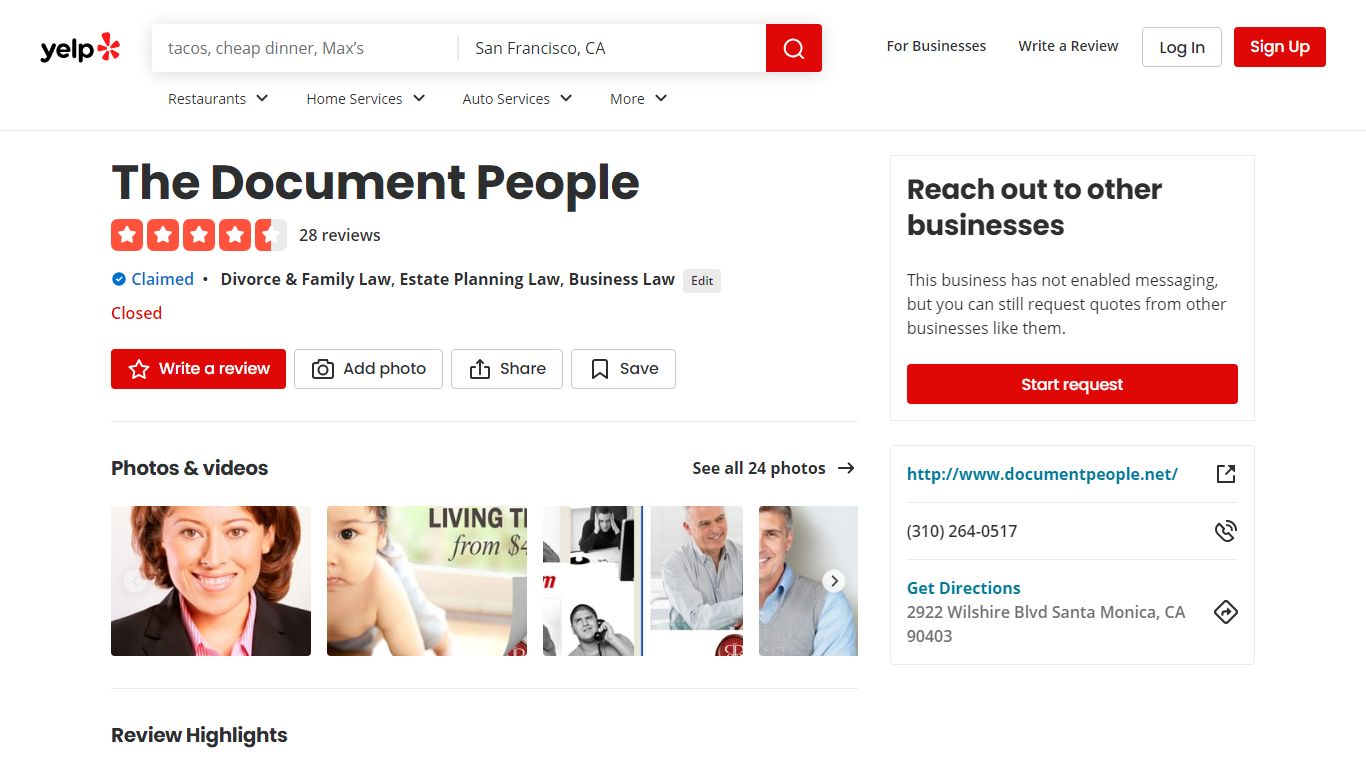Viewport: 1366px width, 768px height.
Task: Expand the Home Services dropdown
Action: point(366,99)
